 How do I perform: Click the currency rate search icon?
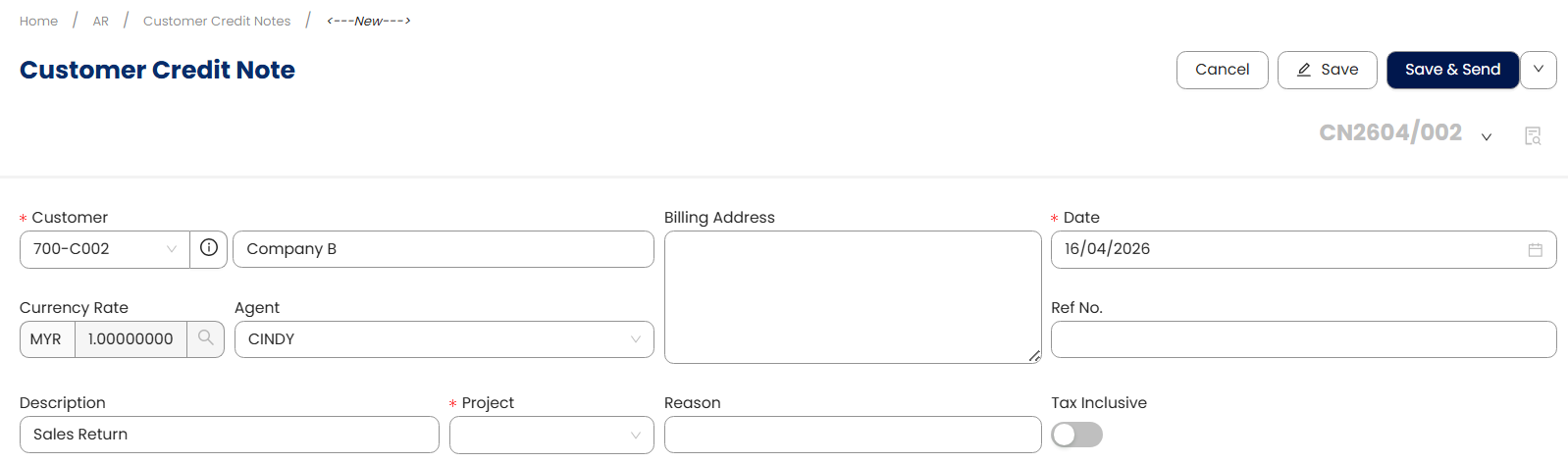tap(206, 338)
